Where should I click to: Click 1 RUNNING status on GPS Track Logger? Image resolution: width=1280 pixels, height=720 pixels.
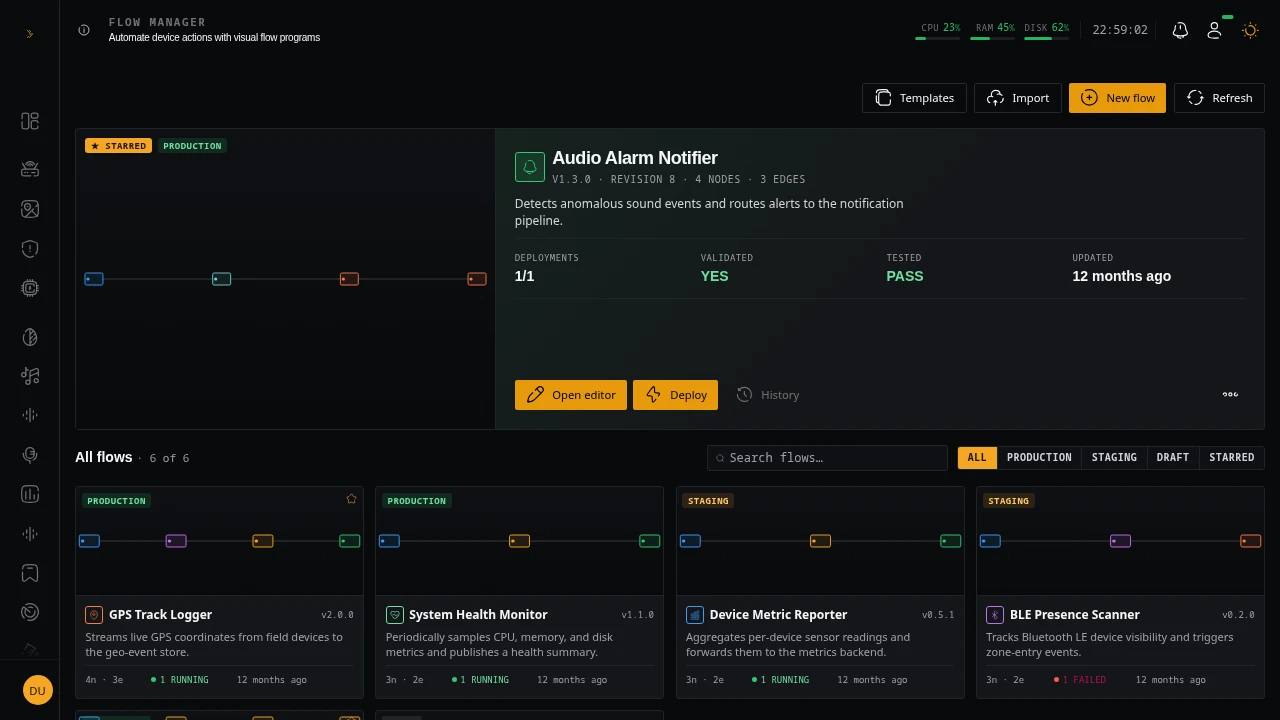tap(180, 680)
